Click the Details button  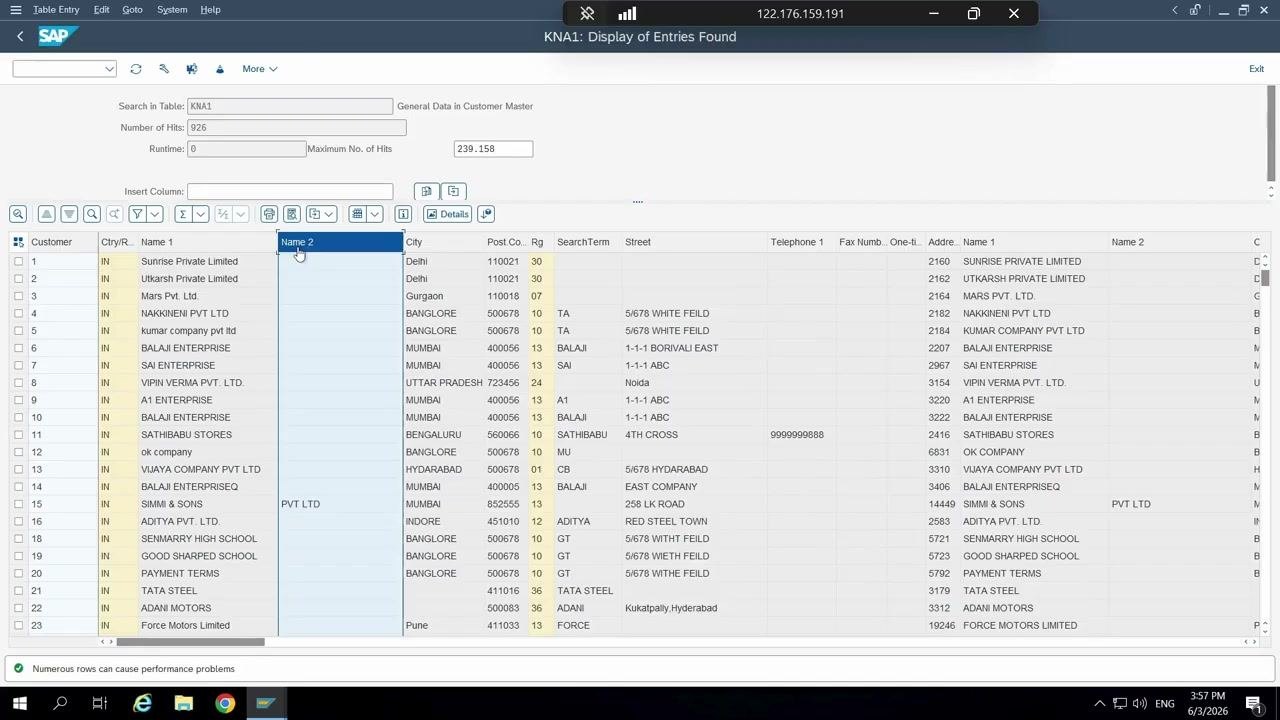pyautogui.click(x=446, y=214)
